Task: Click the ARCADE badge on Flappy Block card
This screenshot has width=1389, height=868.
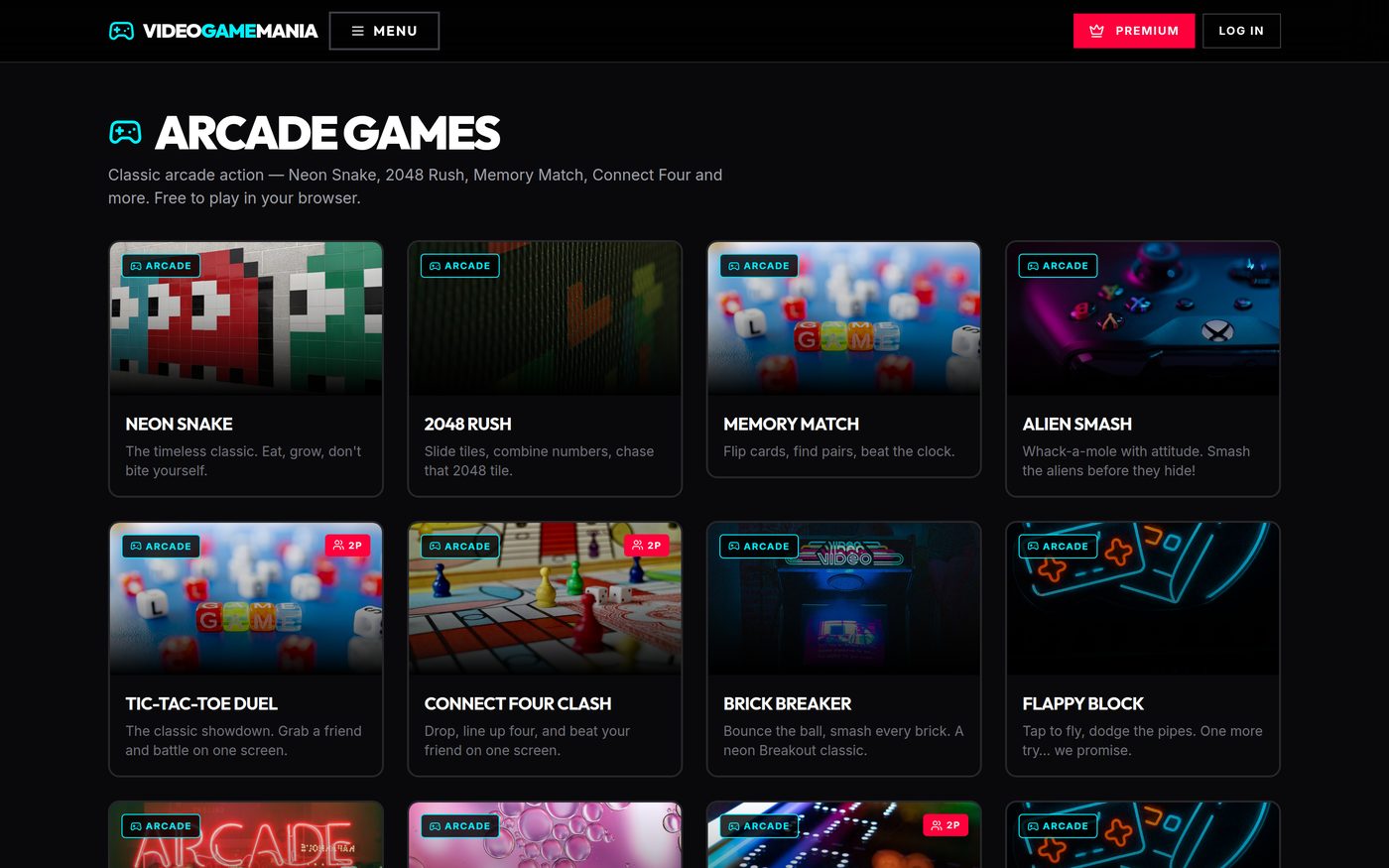Action: point(1058,547)
